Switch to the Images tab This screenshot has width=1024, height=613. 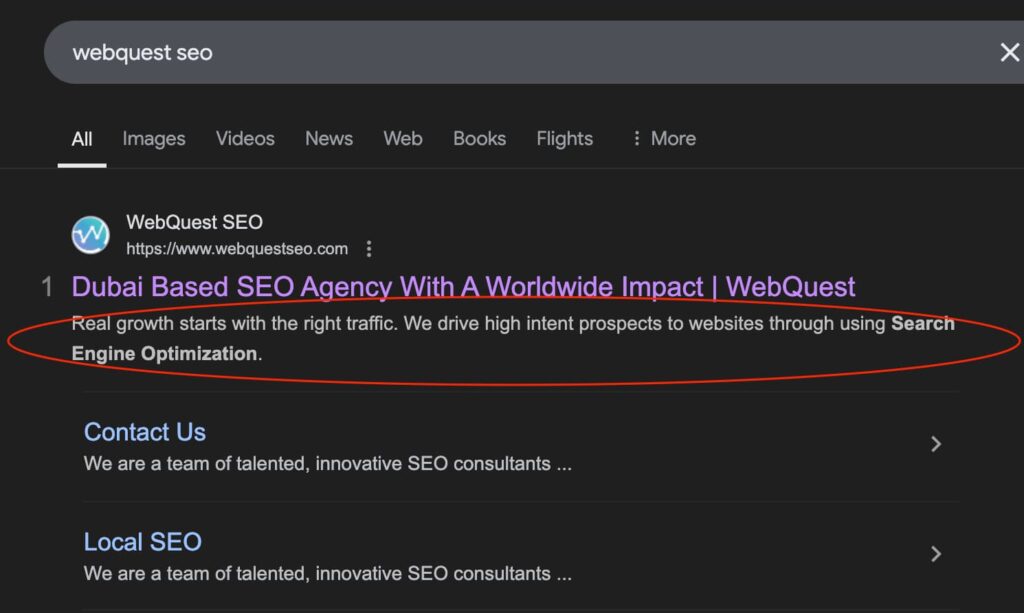(154, 138)
